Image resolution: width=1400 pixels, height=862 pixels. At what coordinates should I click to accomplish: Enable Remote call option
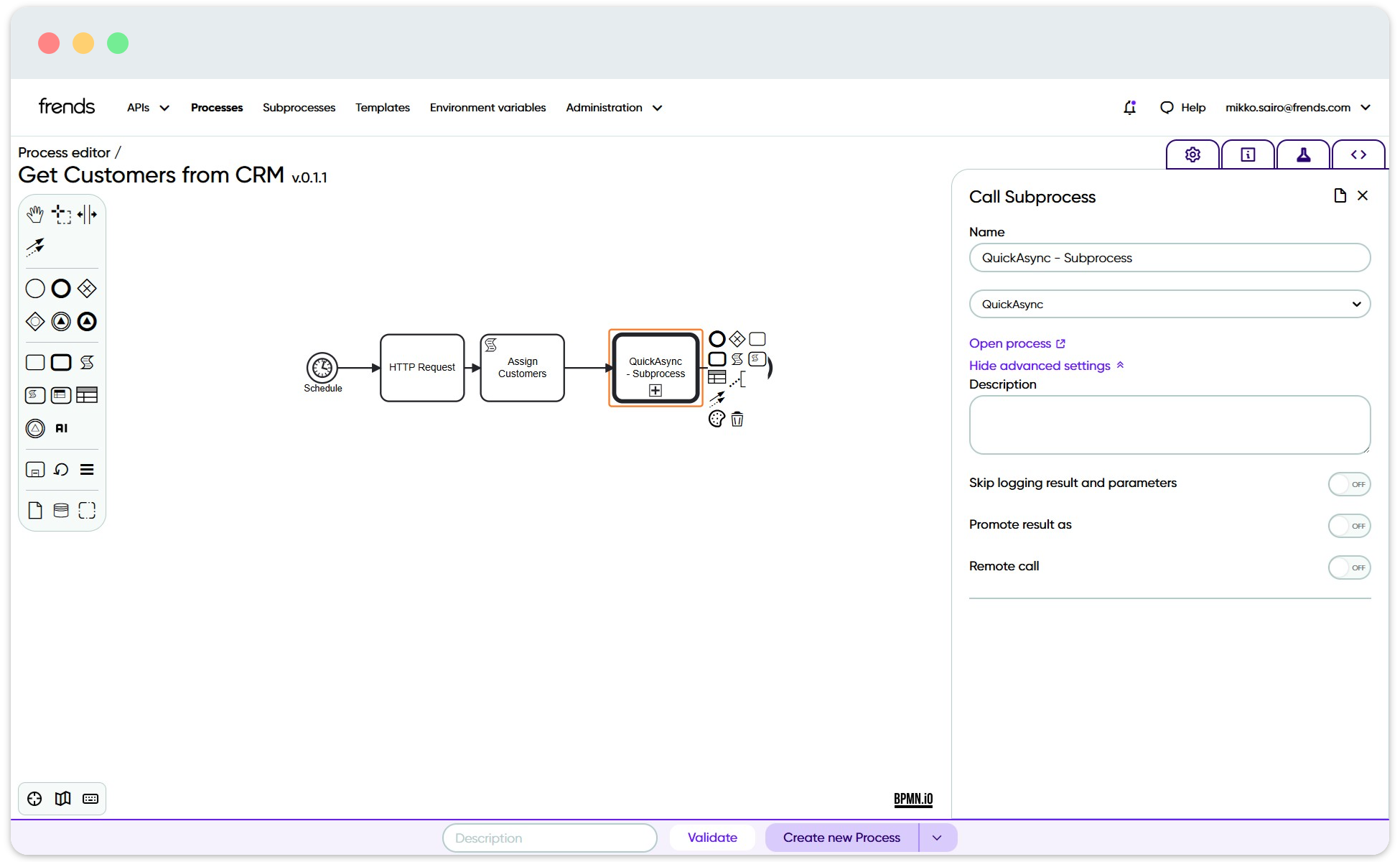pyautogui.click(x=1350, y=567)
